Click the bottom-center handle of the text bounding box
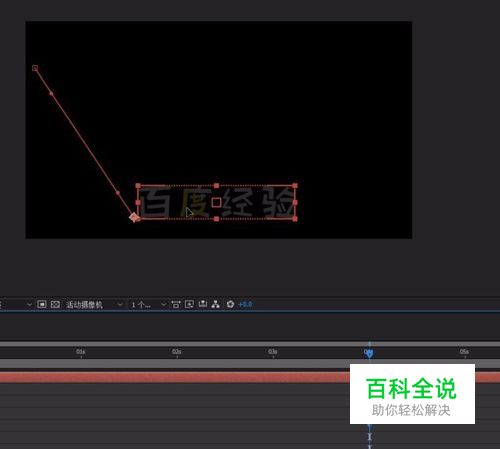The width and height of the screenshot is (500, 449). coord(216,219)
